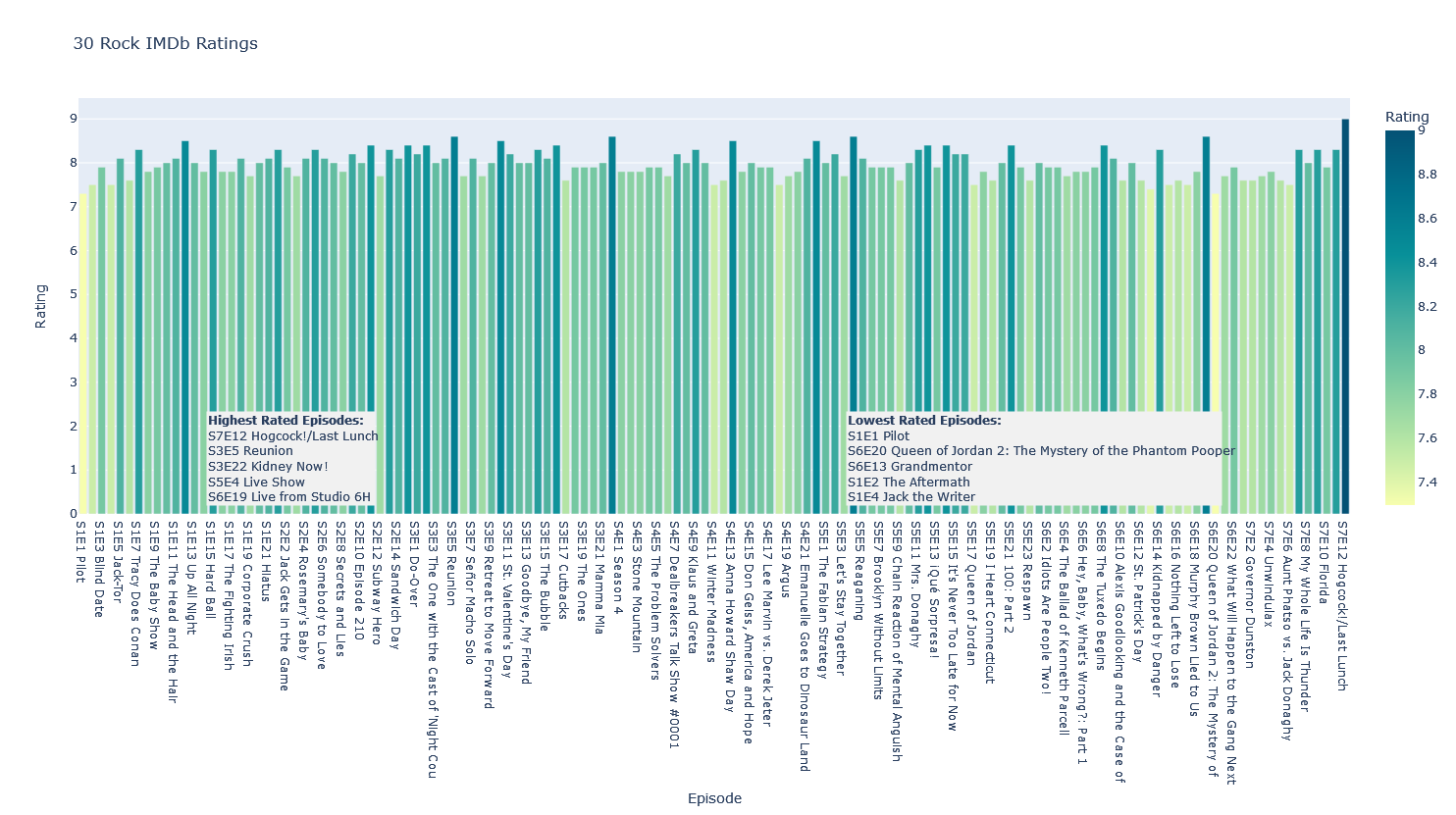
Task: Click x-axis label 'S2E6 Somebody to Love'
Action: [x=322, y=594]
